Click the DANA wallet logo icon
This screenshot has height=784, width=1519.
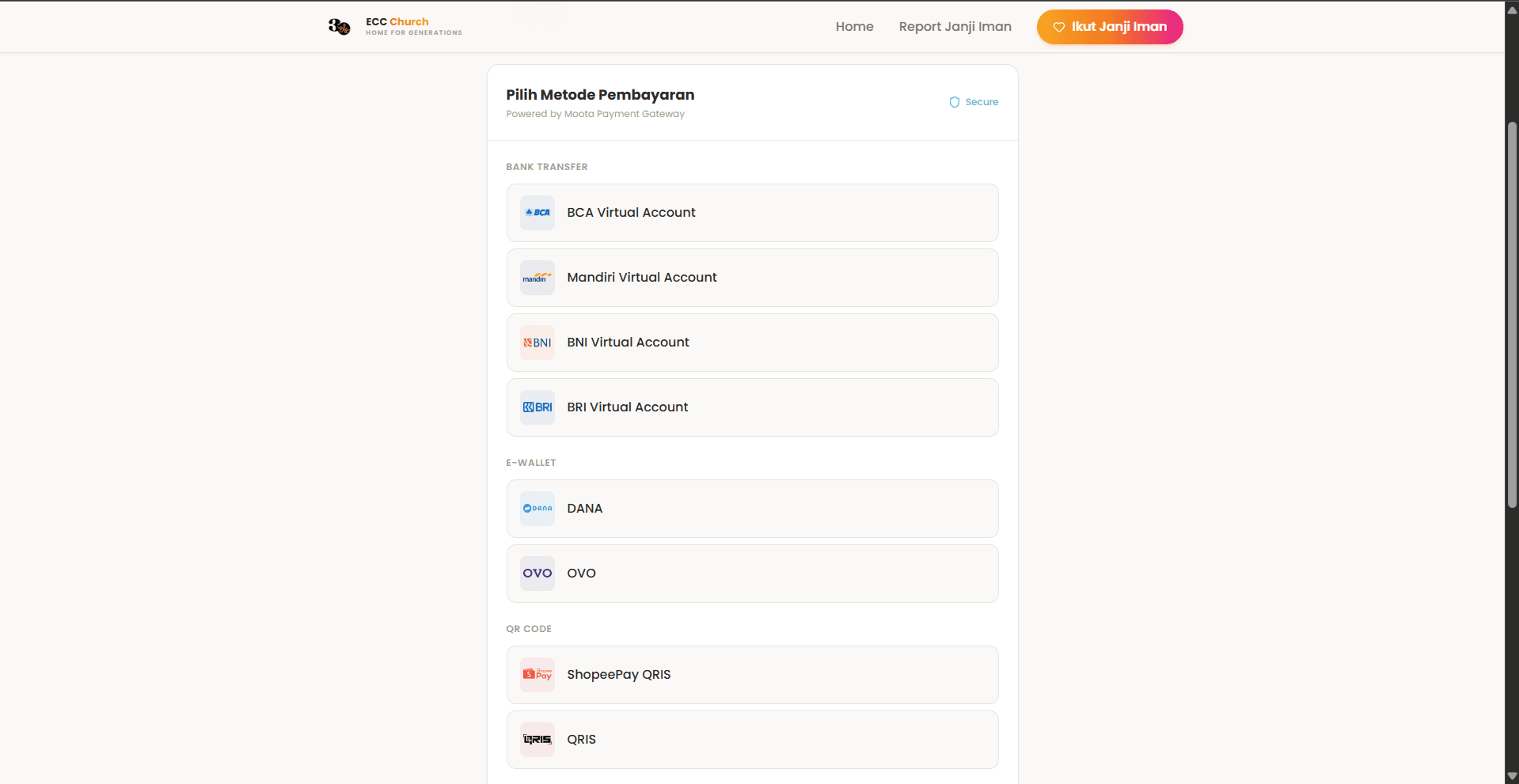pyautogui.click(x=537, y=509)
